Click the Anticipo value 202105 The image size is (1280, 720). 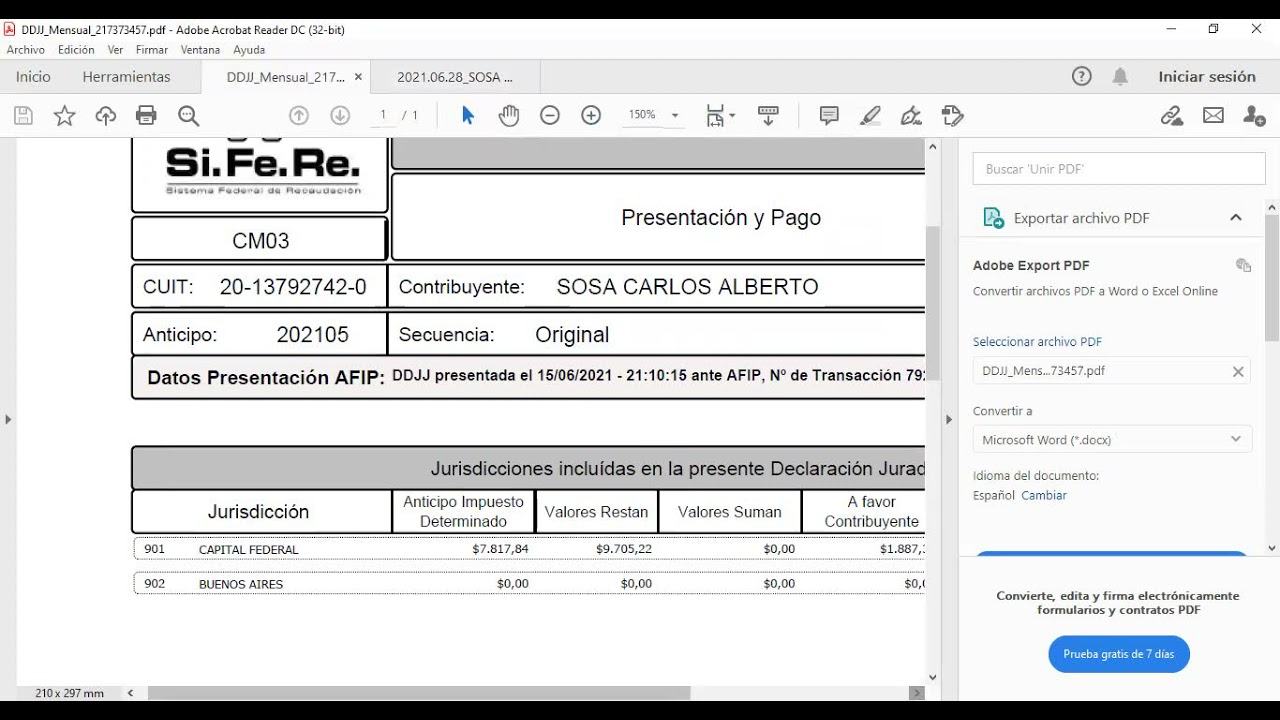pyautogui.click(x=313, y=335)
